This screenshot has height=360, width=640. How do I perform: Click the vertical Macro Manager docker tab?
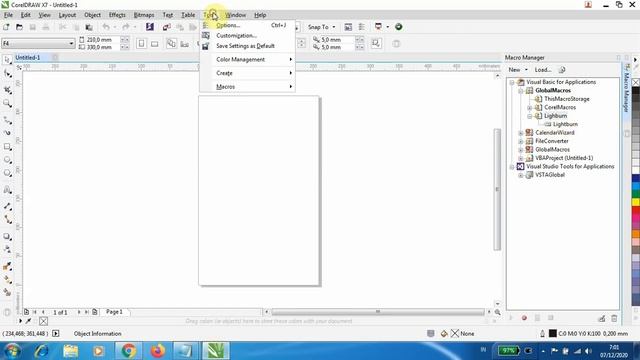[x=626, y=89]
